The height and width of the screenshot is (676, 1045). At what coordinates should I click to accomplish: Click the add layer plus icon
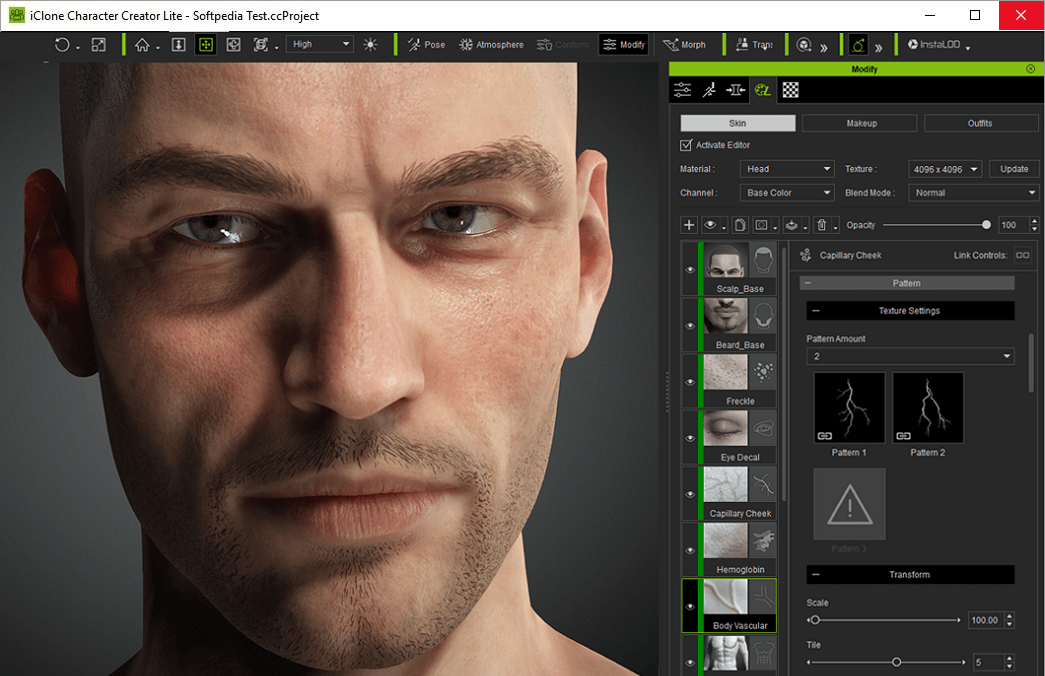688,225
